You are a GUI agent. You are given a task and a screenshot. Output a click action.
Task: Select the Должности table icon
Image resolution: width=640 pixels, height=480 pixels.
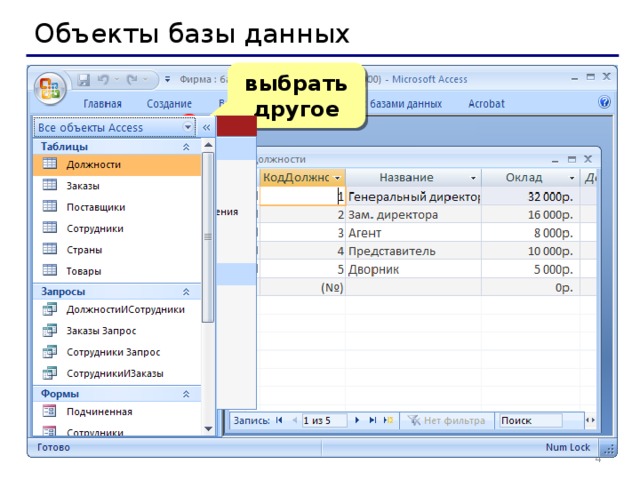click(x=50, y=164)
